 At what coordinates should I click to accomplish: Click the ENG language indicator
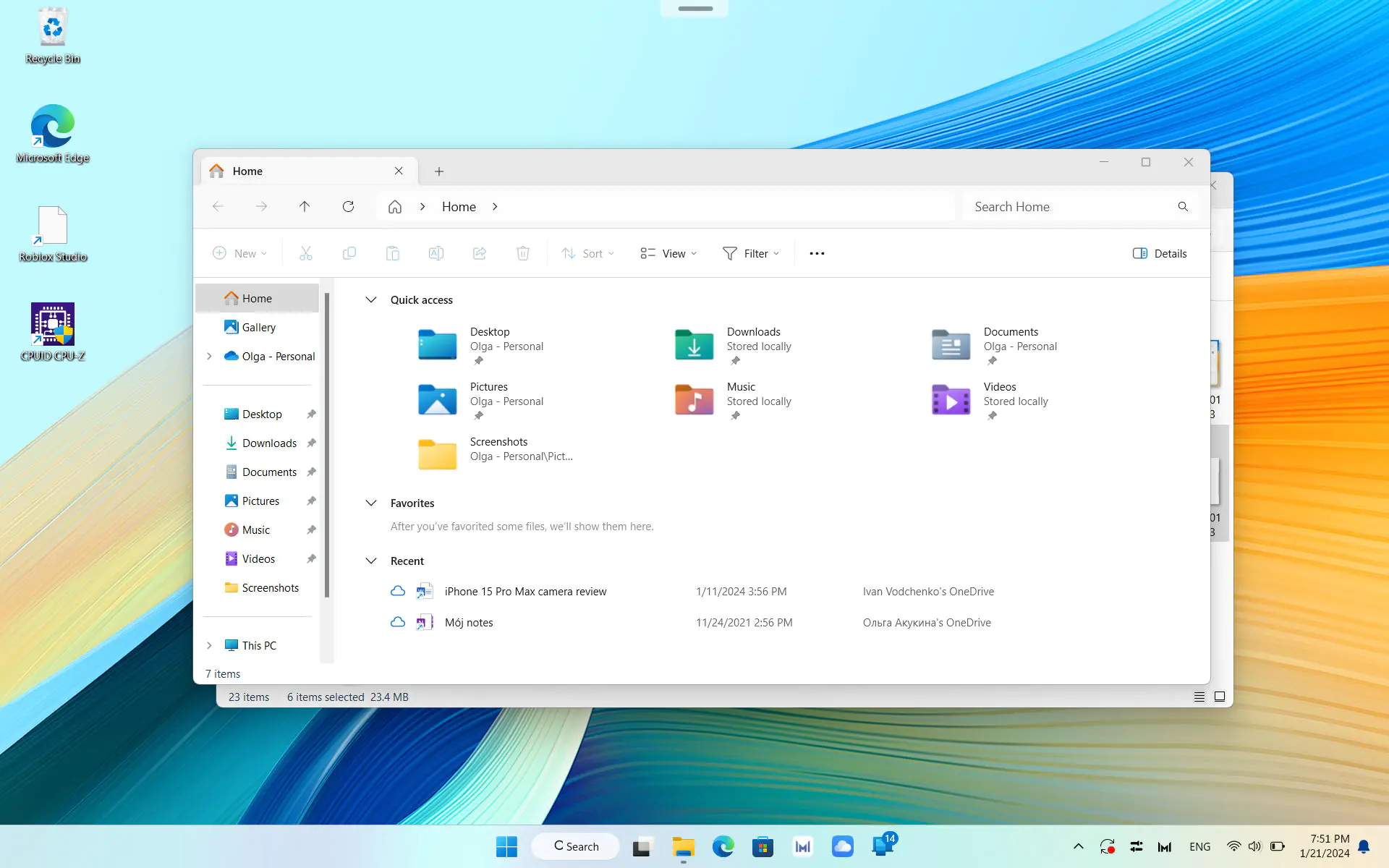1199,846
